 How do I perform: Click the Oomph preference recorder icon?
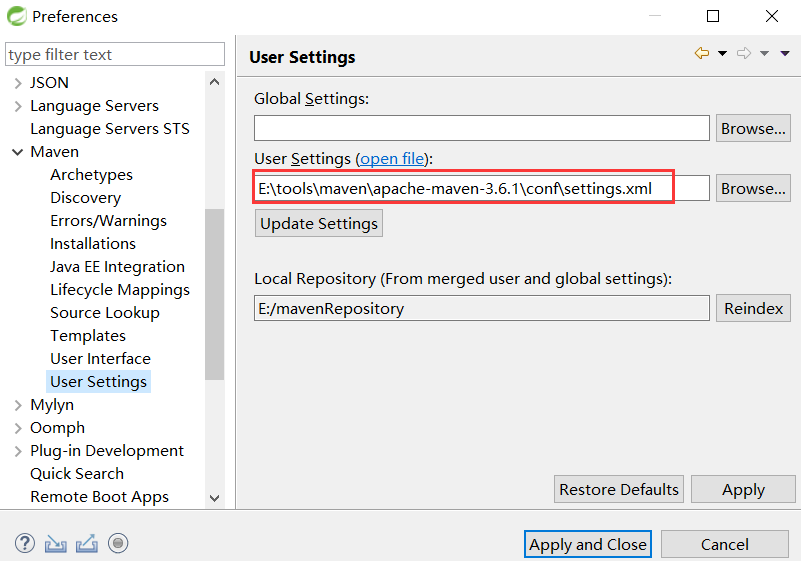click(118, 543)
